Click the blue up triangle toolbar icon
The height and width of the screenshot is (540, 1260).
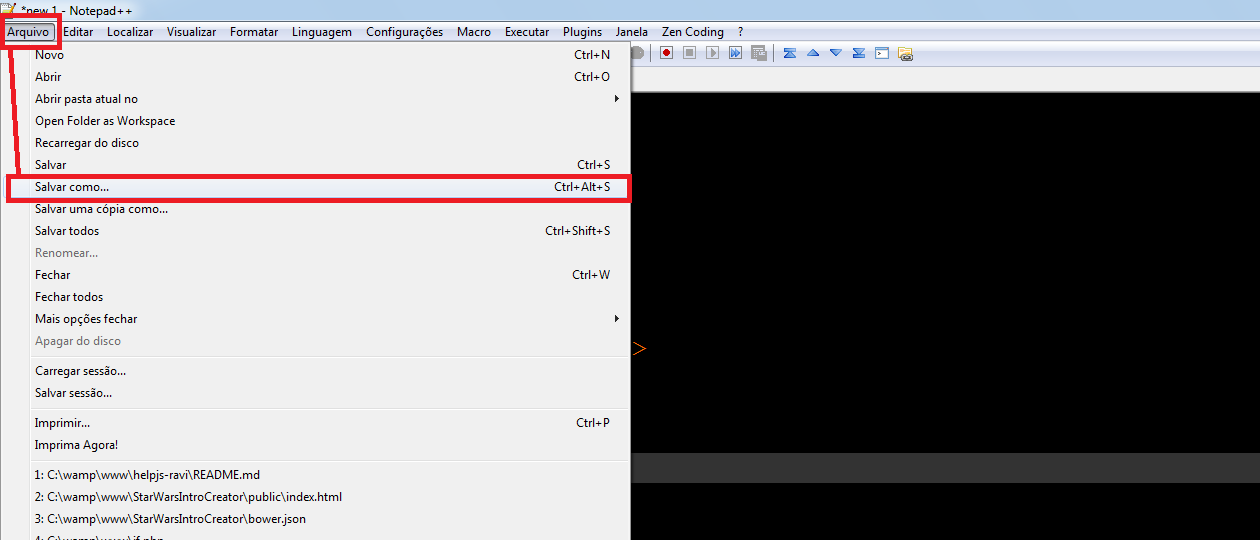pos(813,53)
